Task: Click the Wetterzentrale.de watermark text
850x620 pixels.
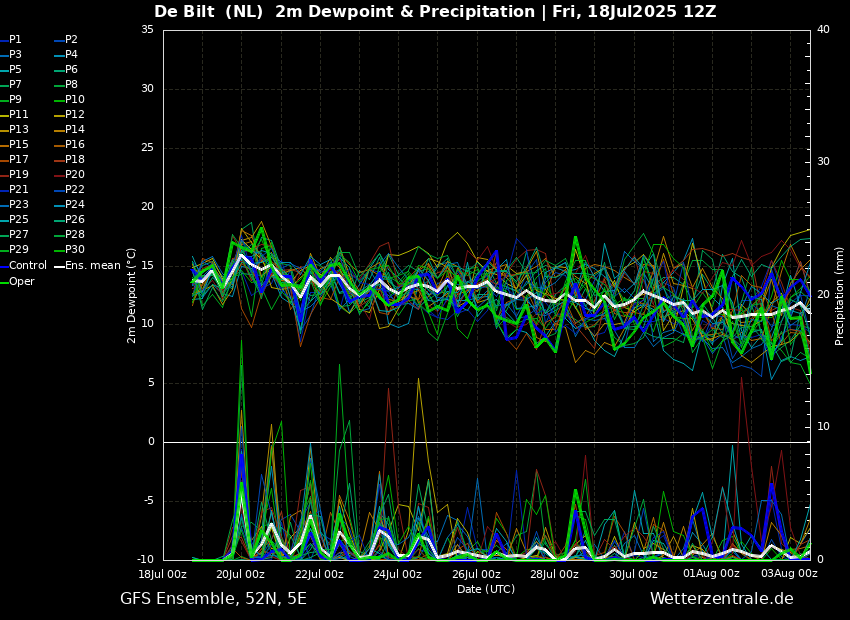Action: click(x=722, y=599)
